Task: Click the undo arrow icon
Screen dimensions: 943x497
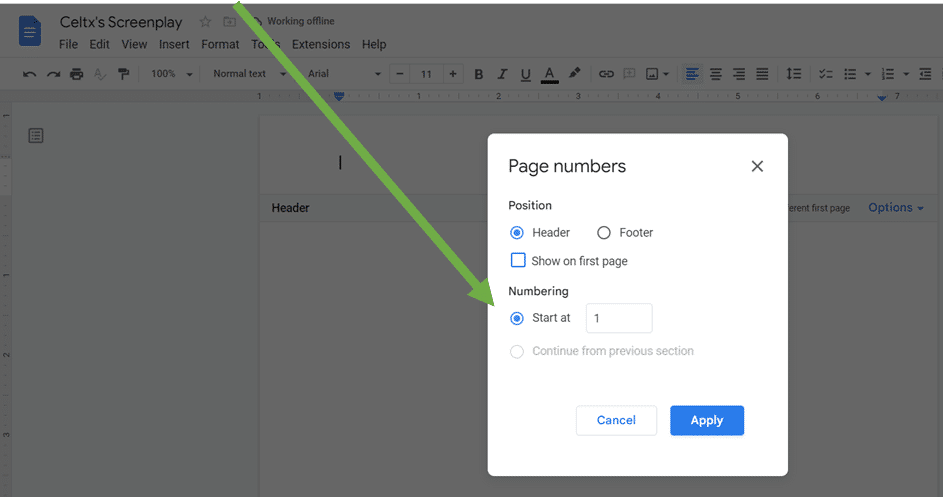Action: (29, 74)
